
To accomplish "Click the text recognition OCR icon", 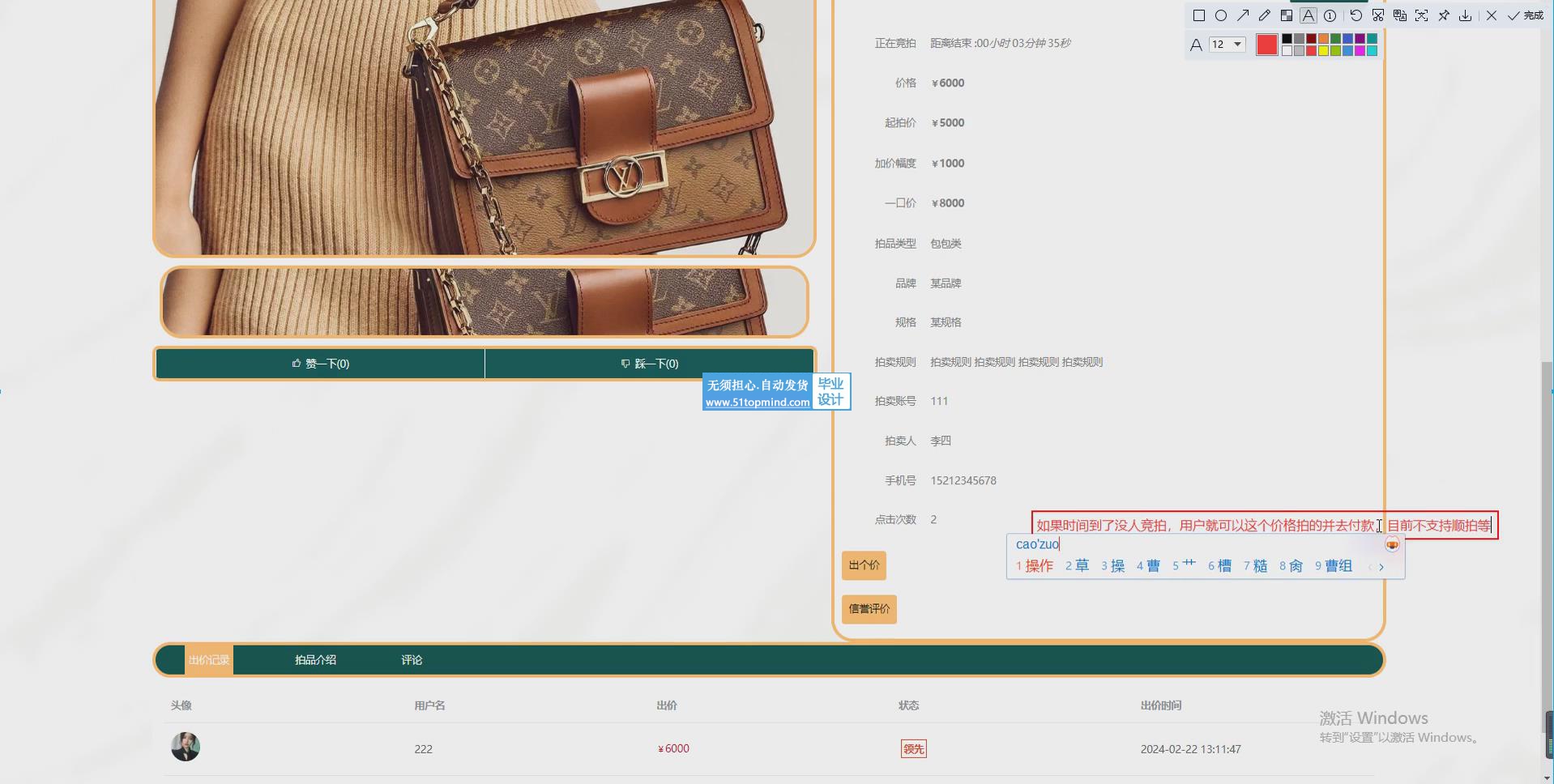I will pos(1422,15).
